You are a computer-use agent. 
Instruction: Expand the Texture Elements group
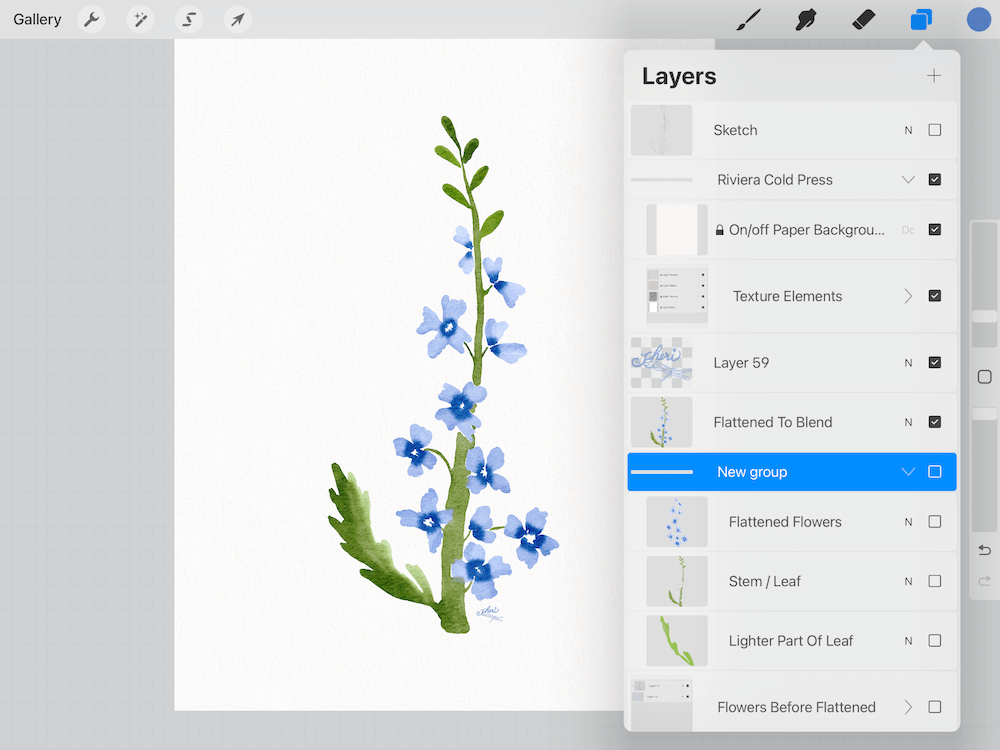[x=908, y=296]
